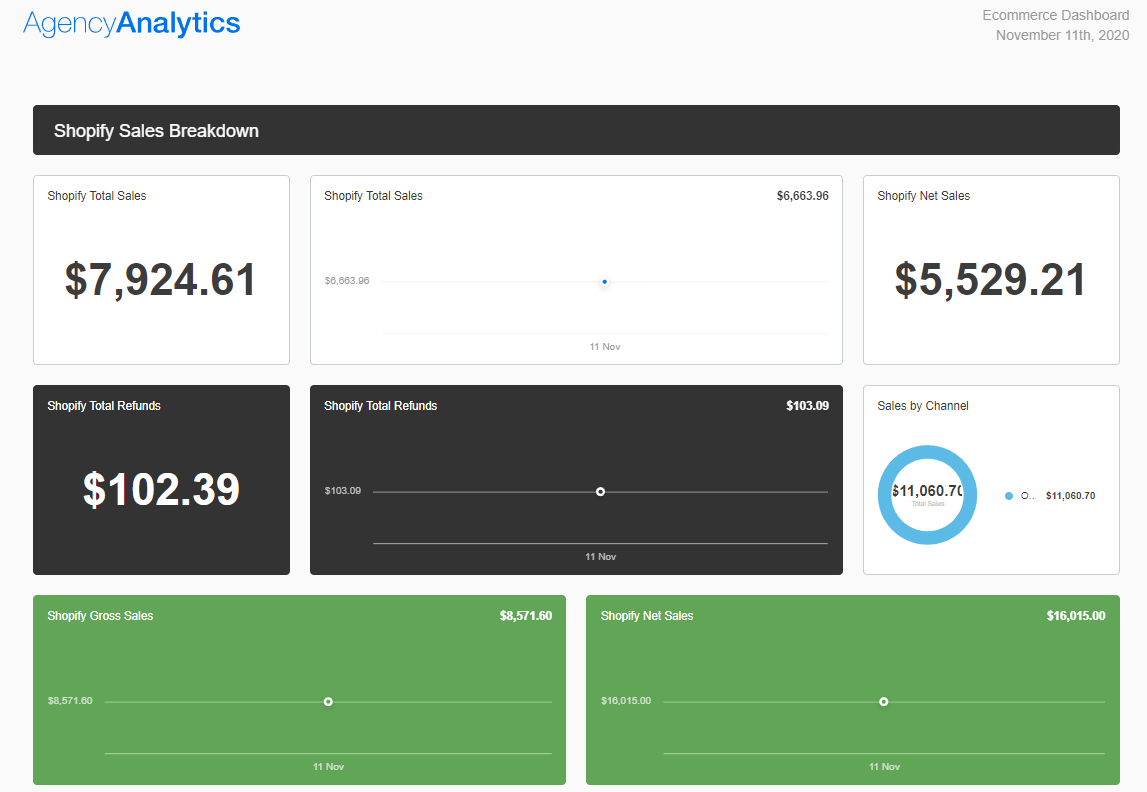1147x792 pixels.
Task: Select the data point in green Net Sales chart
Action: (x=884, y=702)
